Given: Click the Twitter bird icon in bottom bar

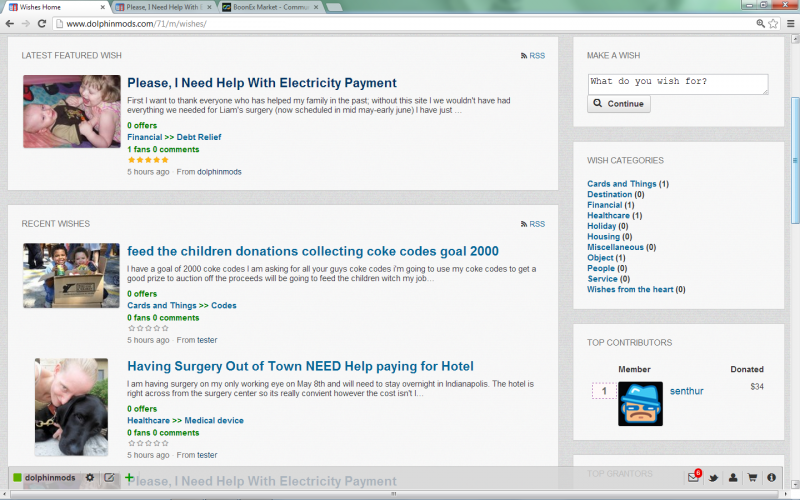Looking at the screenshot, I should point(713,478).
